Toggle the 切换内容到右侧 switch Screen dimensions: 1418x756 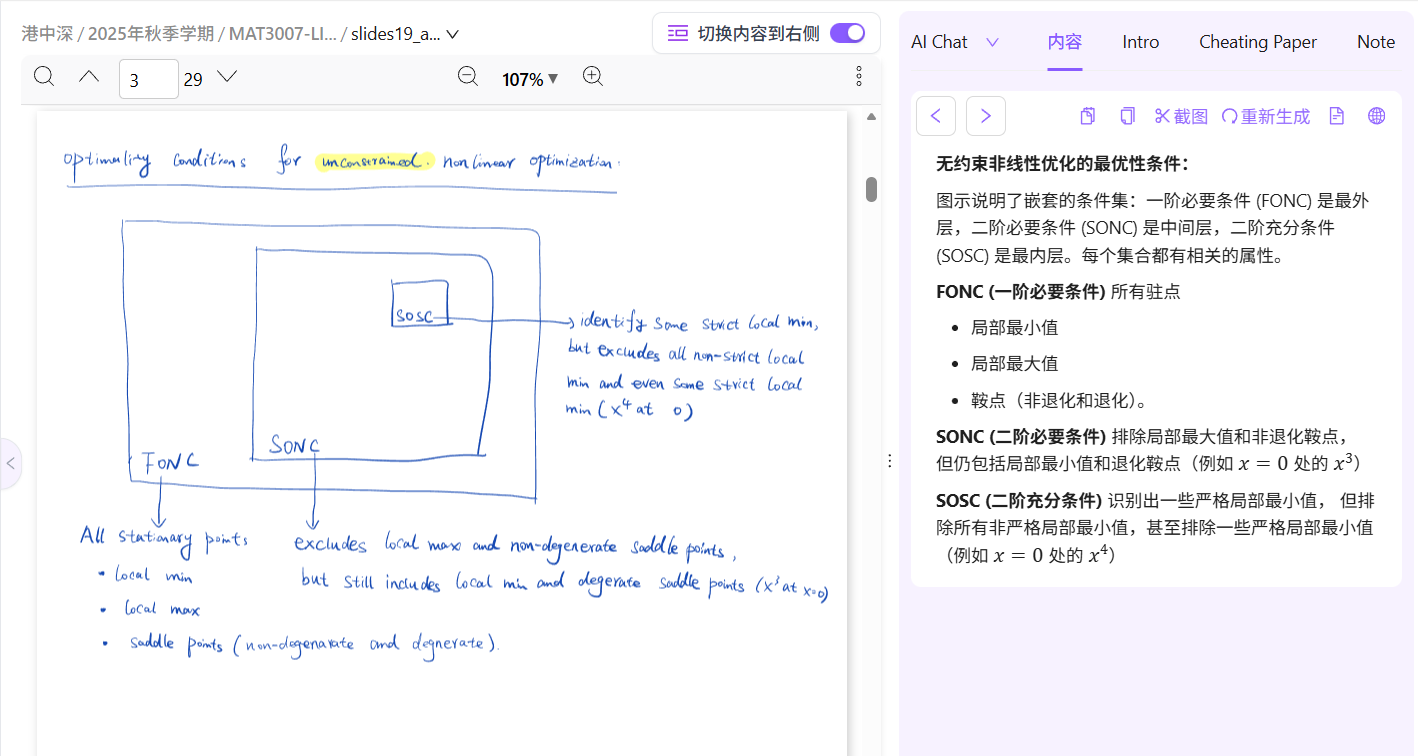point(847,33)
